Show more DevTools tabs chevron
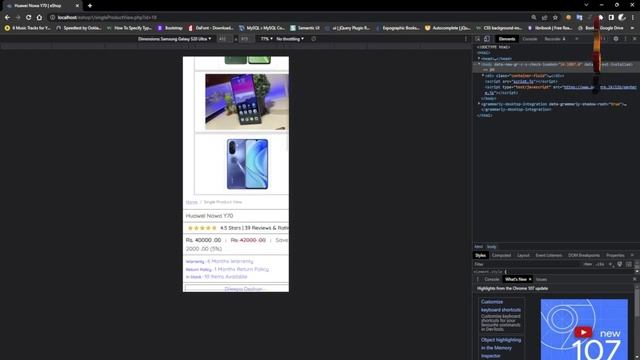This screenshot has height=360, width=640. click(577, 39)
